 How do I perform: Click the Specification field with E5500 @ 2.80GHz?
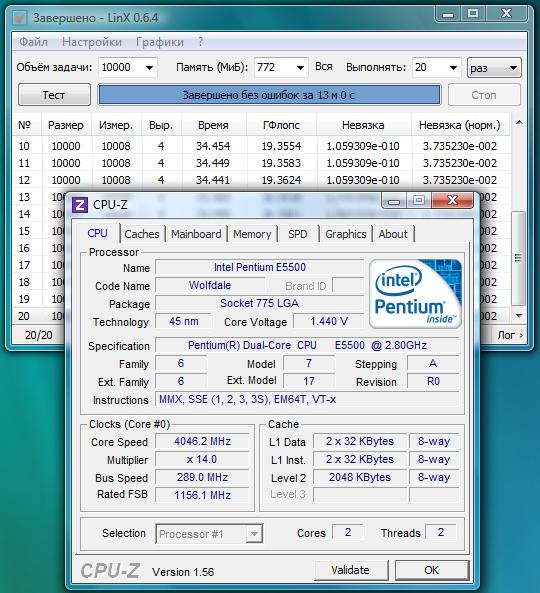point(307,345)
